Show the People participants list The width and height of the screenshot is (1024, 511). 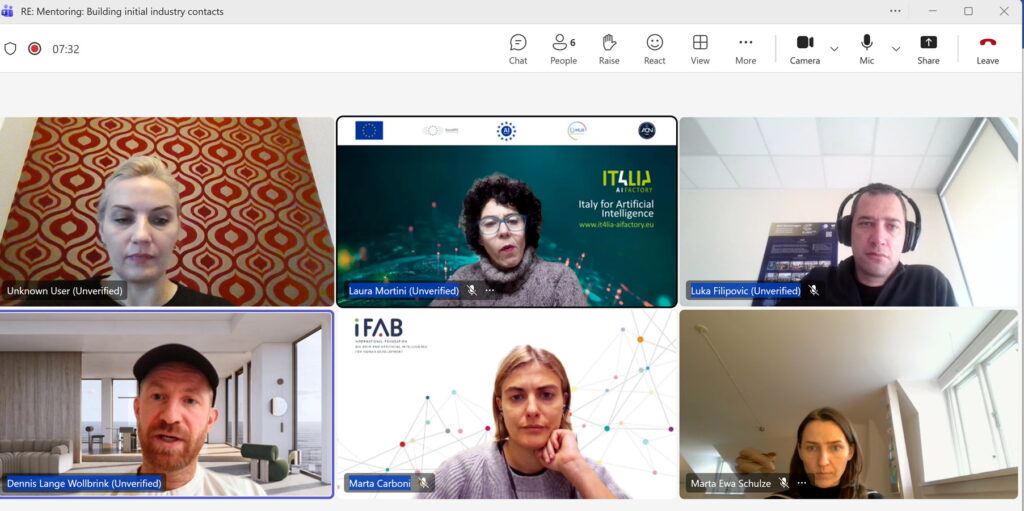coord(563,49)
